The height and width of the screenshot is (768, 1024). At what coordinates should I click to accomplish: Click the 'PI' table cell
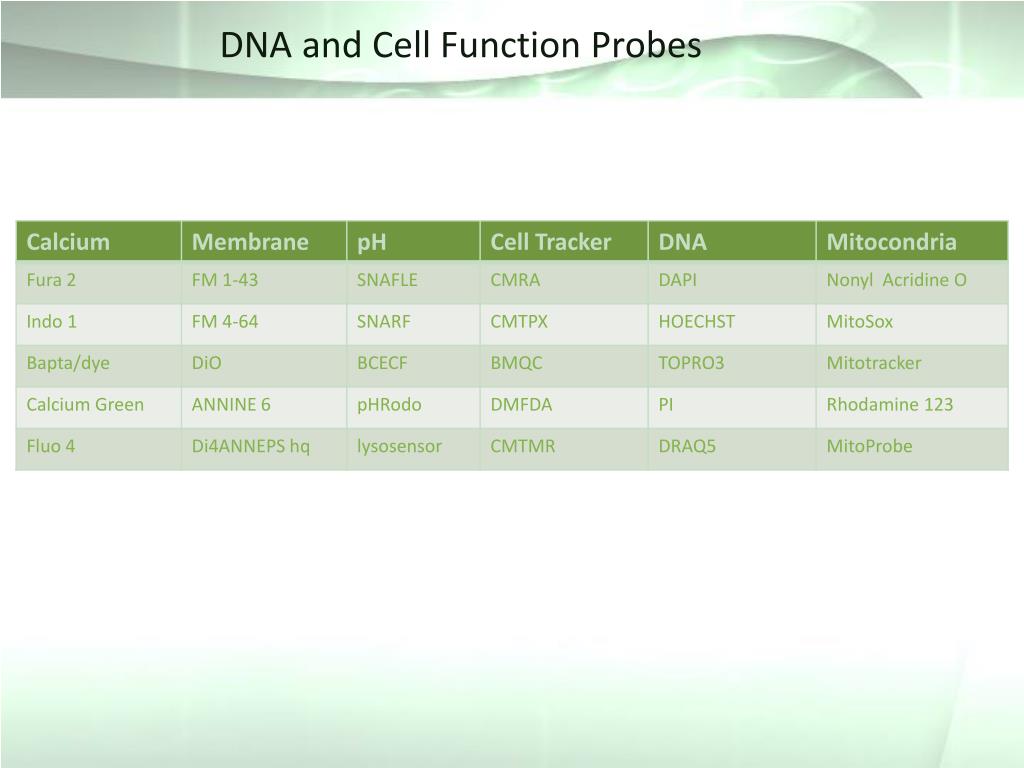pyautogui.click(x=732, y=408)
